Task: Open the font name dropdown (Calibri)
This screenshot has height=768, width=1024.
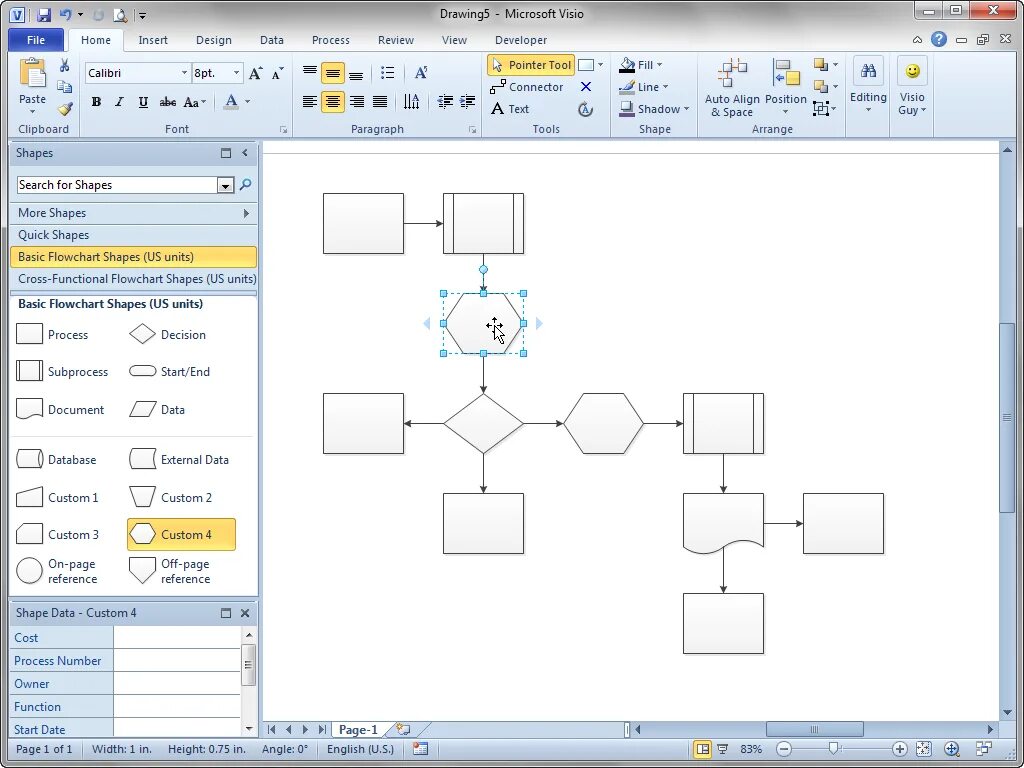Action: coord(184,73)
